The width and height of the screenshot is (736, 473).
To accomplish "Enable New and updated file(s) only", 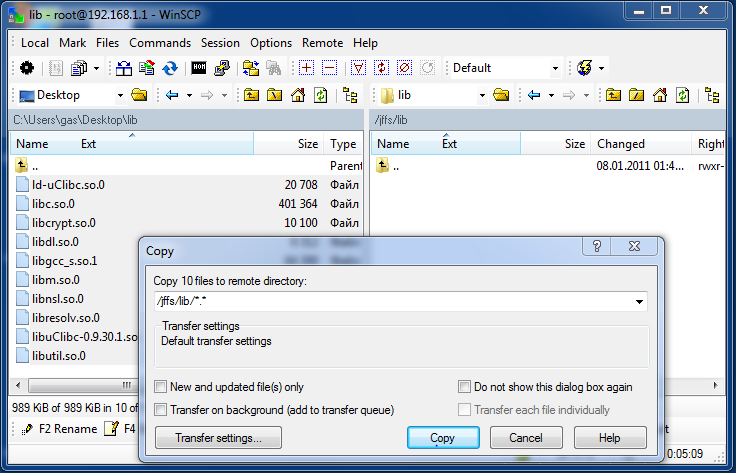I will [161, 387].
